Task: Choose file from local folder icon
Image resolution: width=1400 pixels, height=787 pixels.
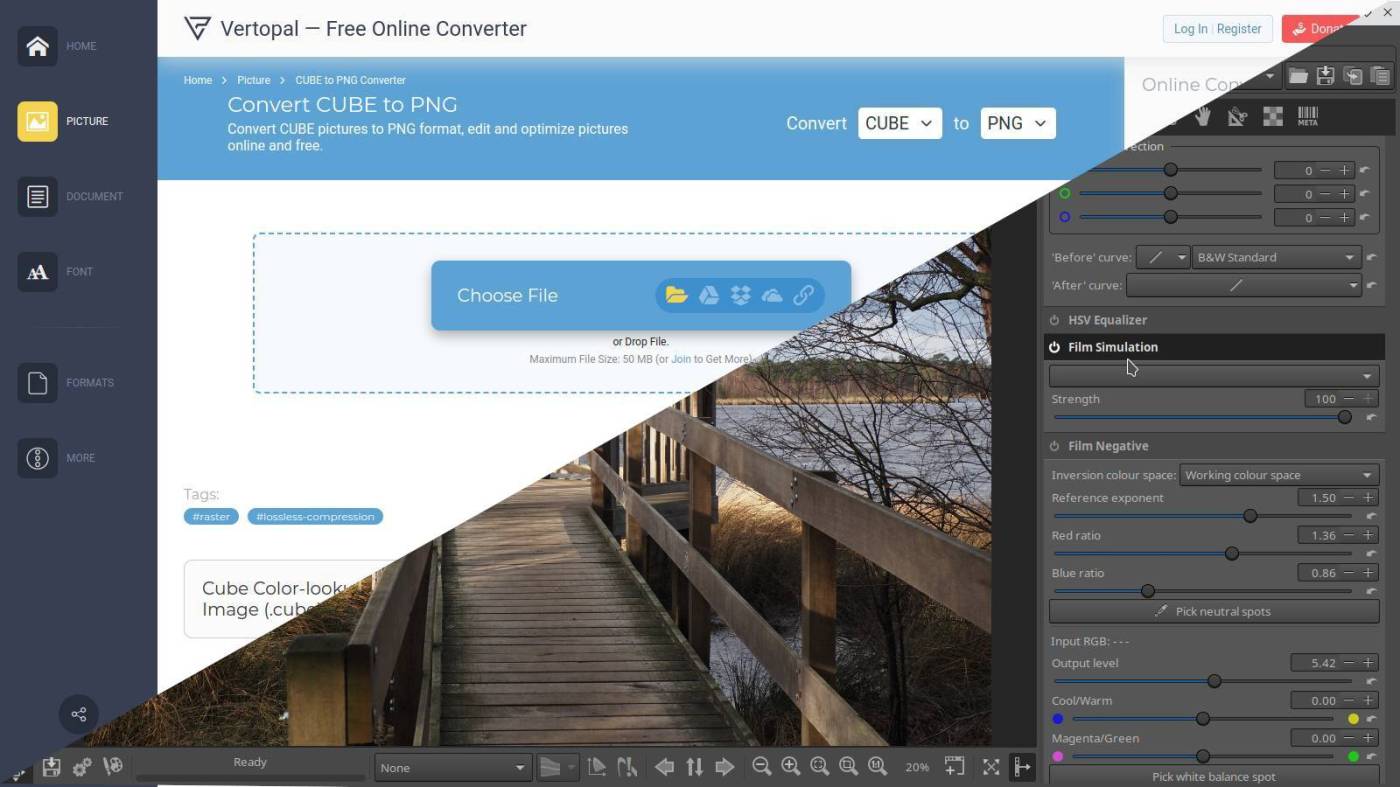Action: [677, 295]
